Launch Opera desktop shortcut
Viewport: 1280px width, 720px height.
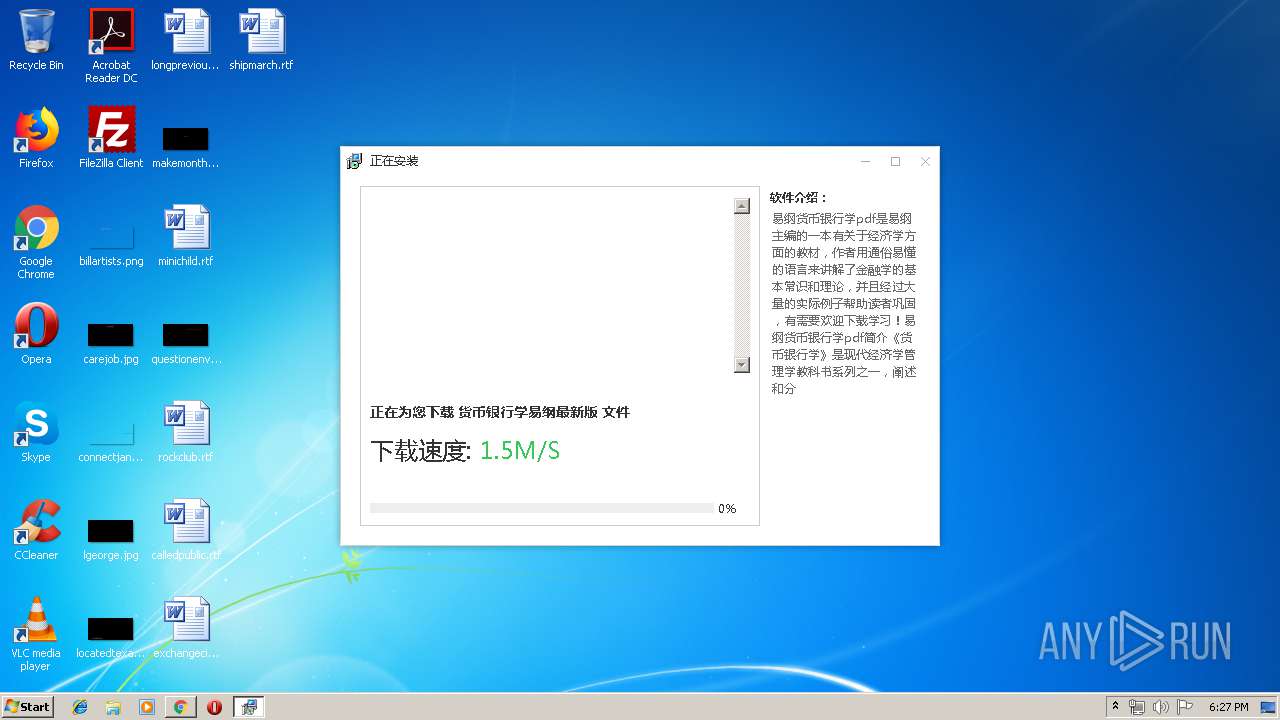tap(36, 334)
